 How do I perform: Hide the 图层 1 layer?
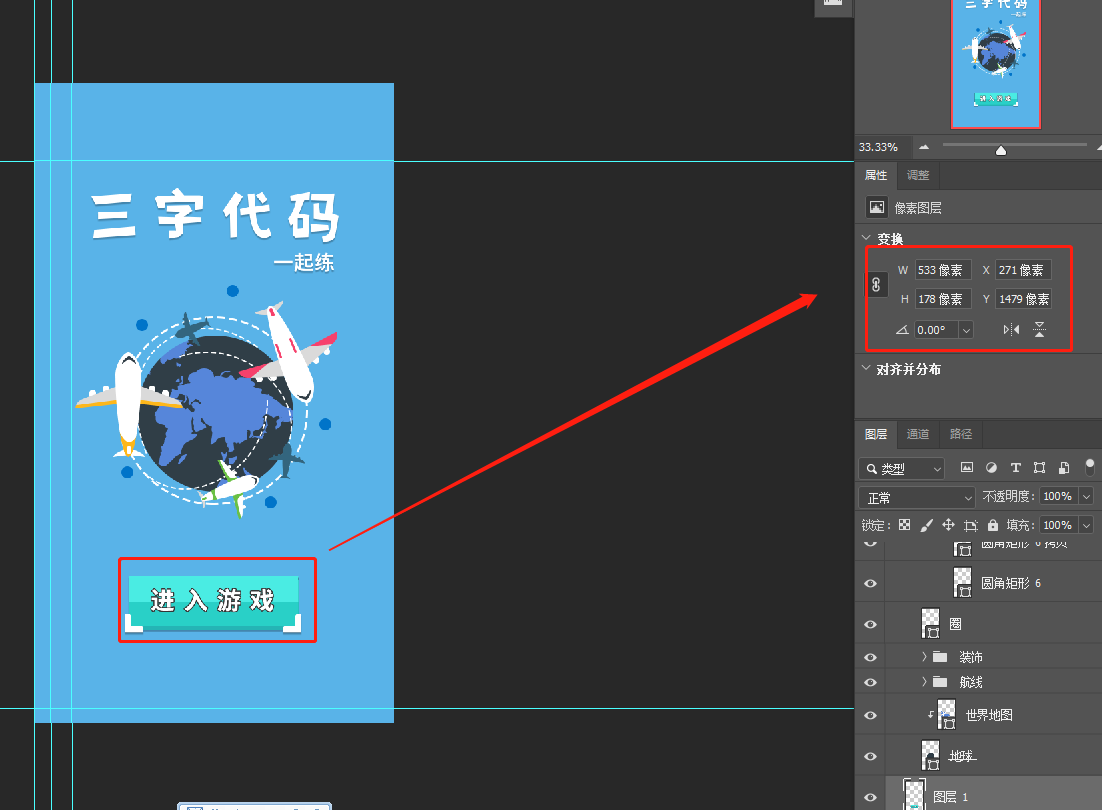[870, 797]
